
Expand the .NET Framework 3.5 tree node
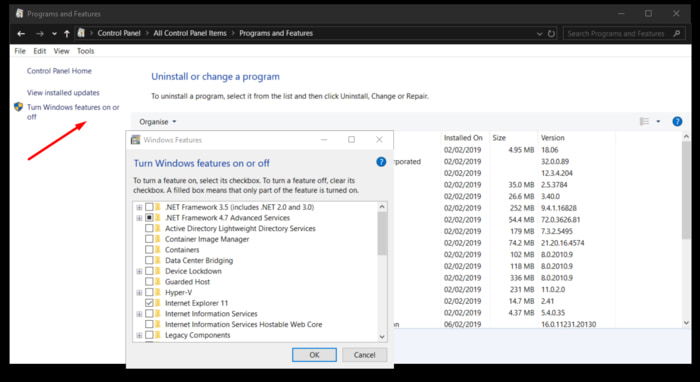click(x=139, y=208)
